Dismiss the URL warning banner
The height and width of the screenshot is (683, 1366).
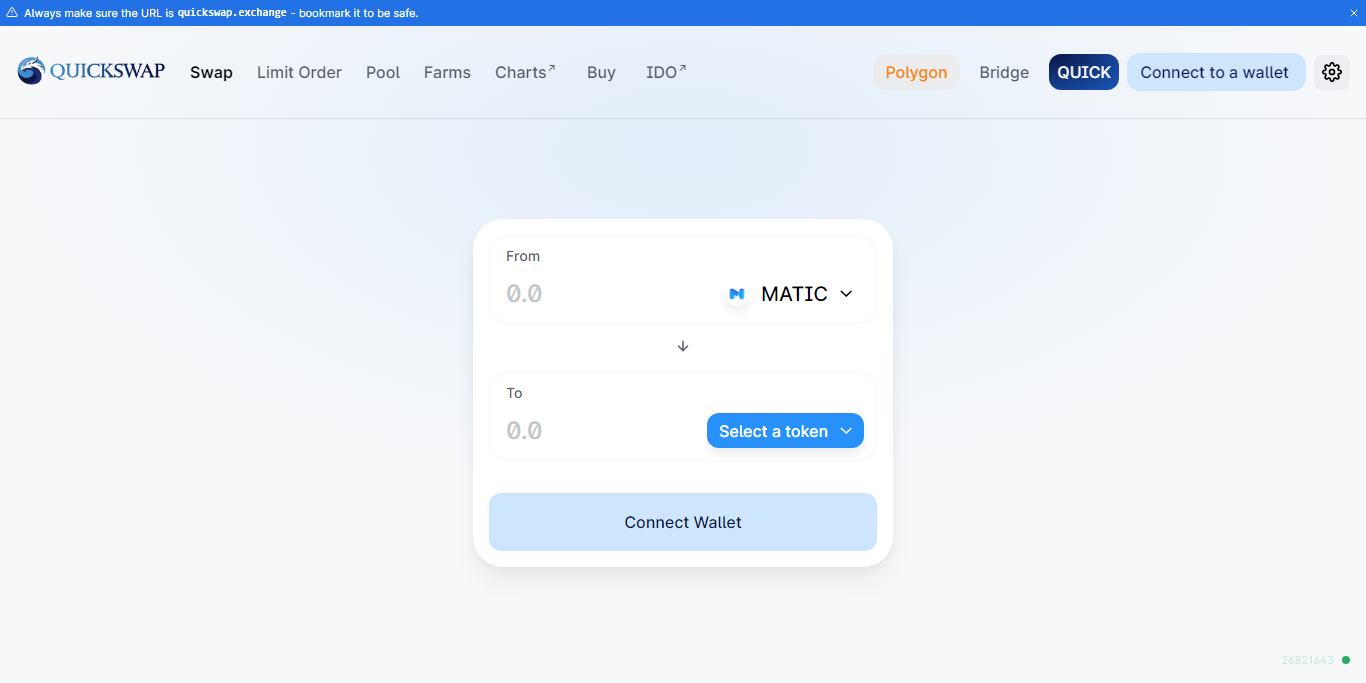point(1354,13)
